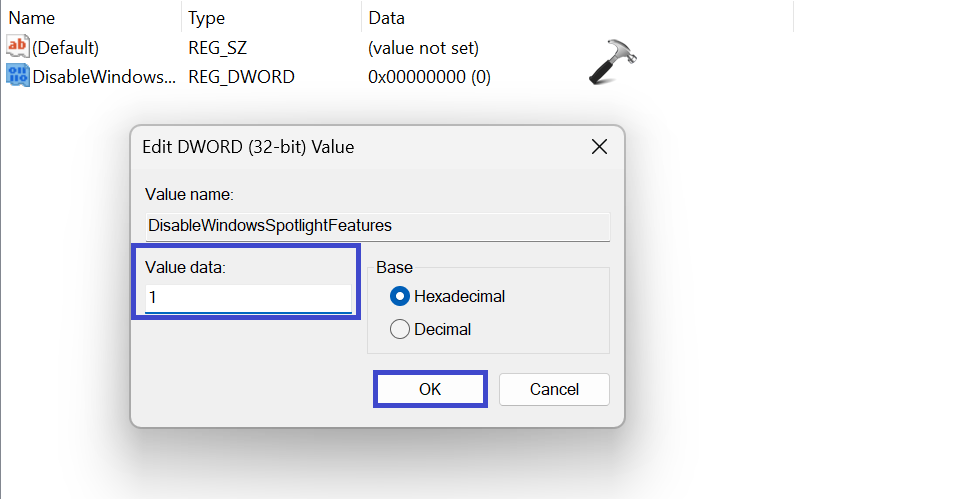Select the DisableWindows... registry entry name
The image size is (964, 499).
[x=104, y=76]
